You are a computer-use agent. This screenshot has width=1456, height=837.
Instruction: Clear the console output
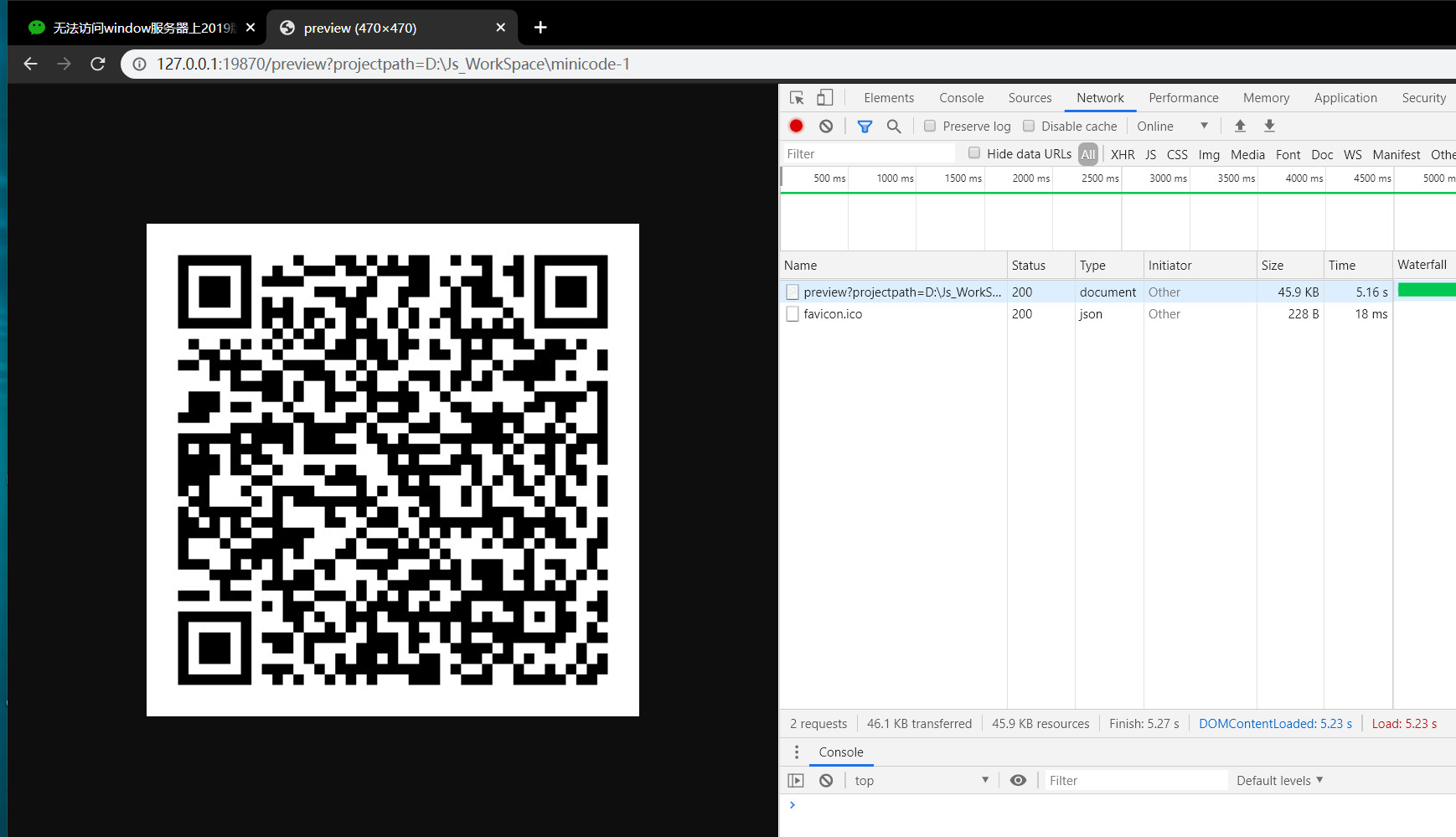[826, 780]
